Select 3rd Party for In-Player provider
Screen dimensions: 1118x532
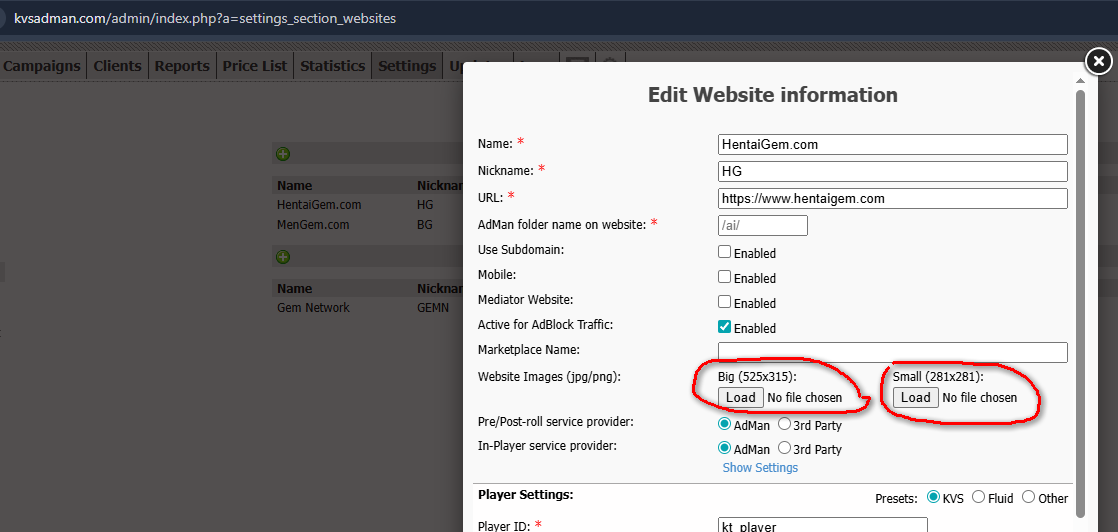[x=785, y=449]
